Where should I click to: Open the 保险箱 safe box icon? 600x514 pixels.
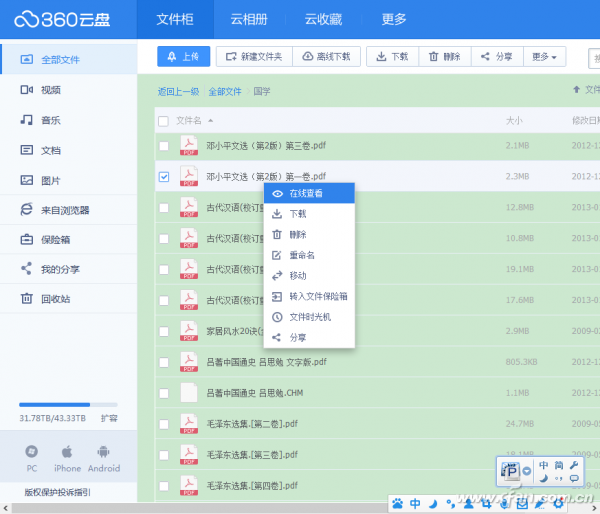pyautogui.click(x=26, y=239)
